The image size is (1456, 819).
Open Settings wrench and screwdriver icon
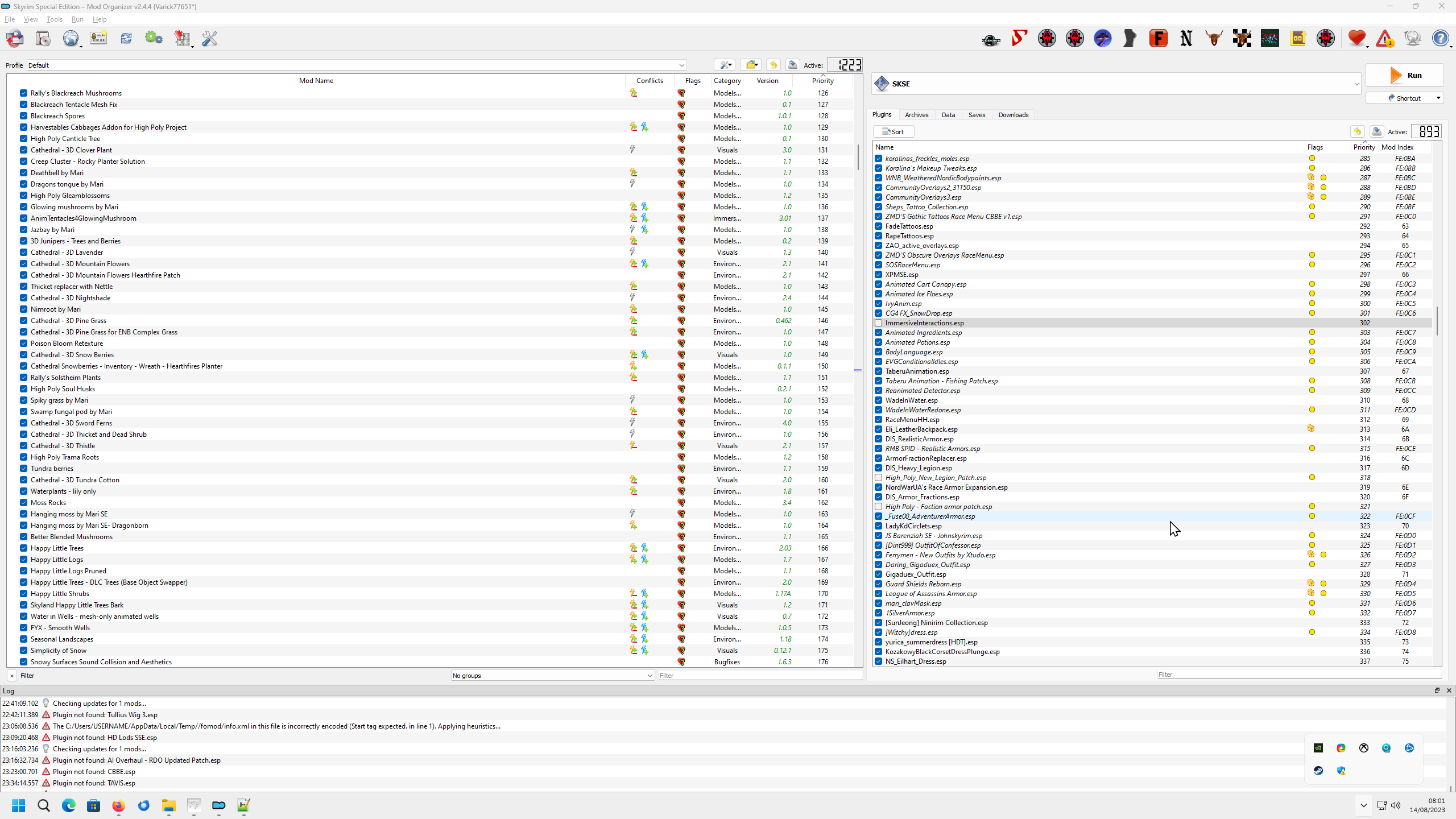(210, 39)
